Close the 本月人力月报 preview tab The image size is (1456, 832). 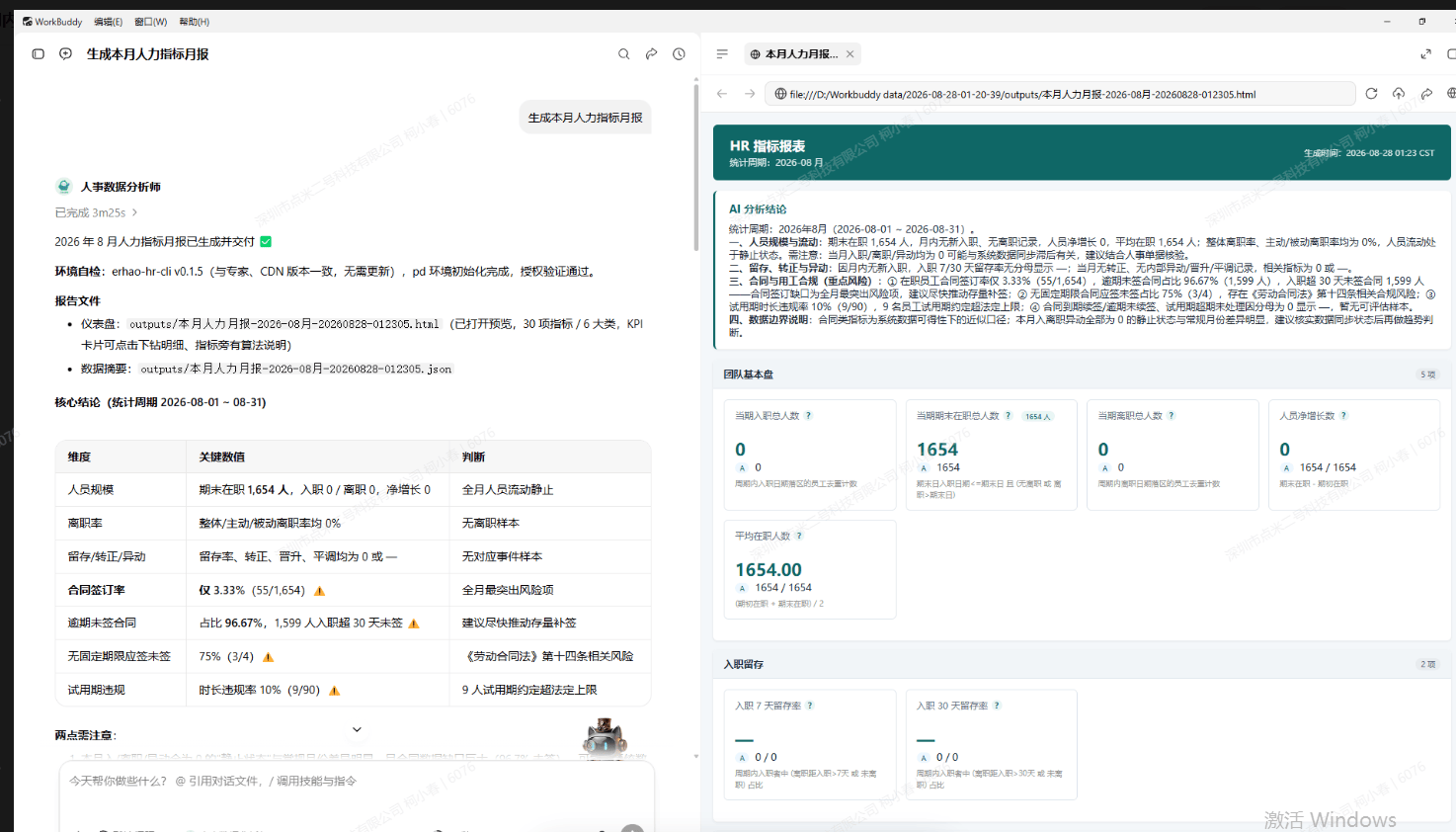coord(849,54)
